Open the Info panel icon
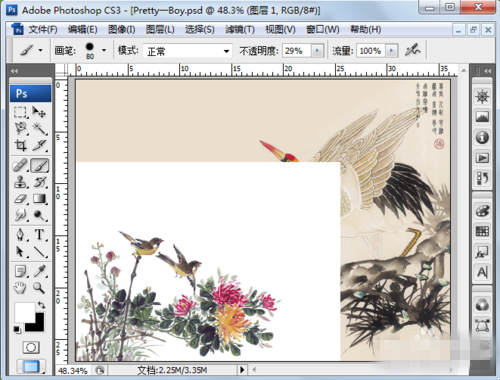This screenshot has width=500, height=380. (482, 137)
